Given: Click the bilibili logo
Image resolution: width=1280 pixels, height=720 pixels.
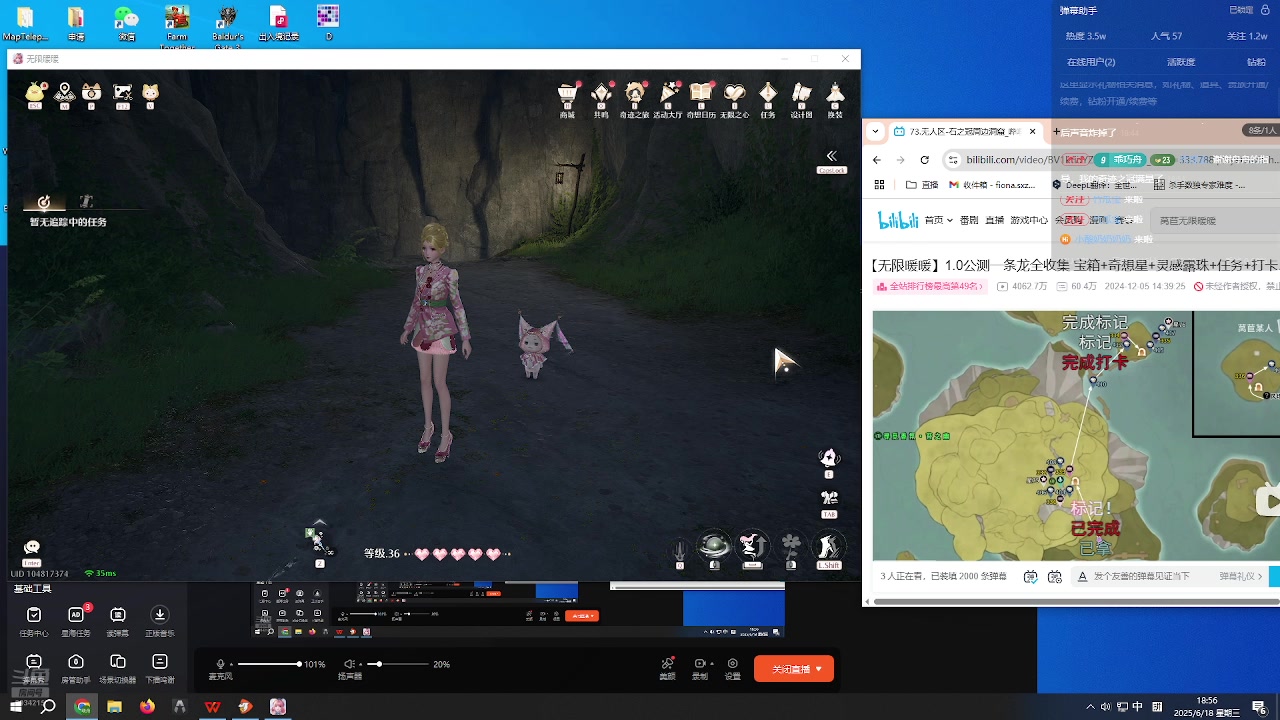Looking at the screenshot, I should click(x=898, y=221).
